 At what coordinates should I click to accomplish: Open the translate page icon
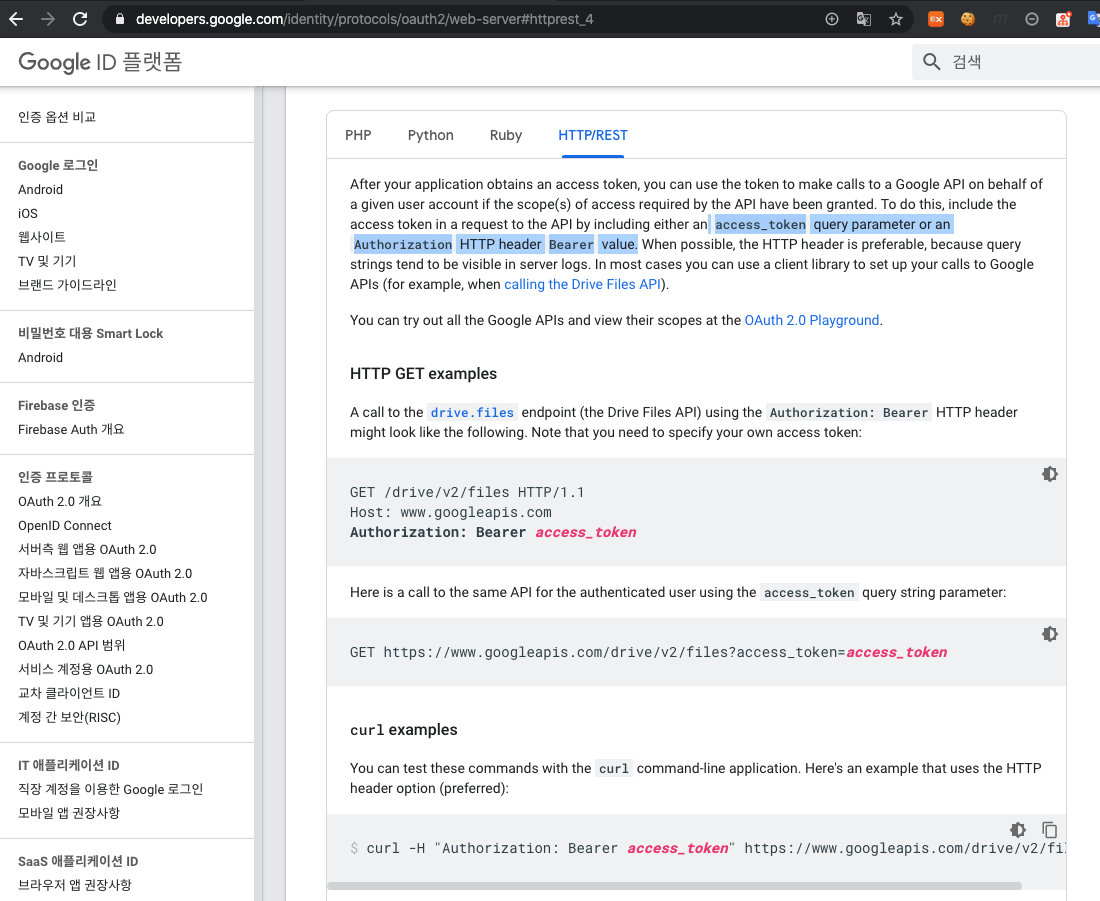click(864, 19)
